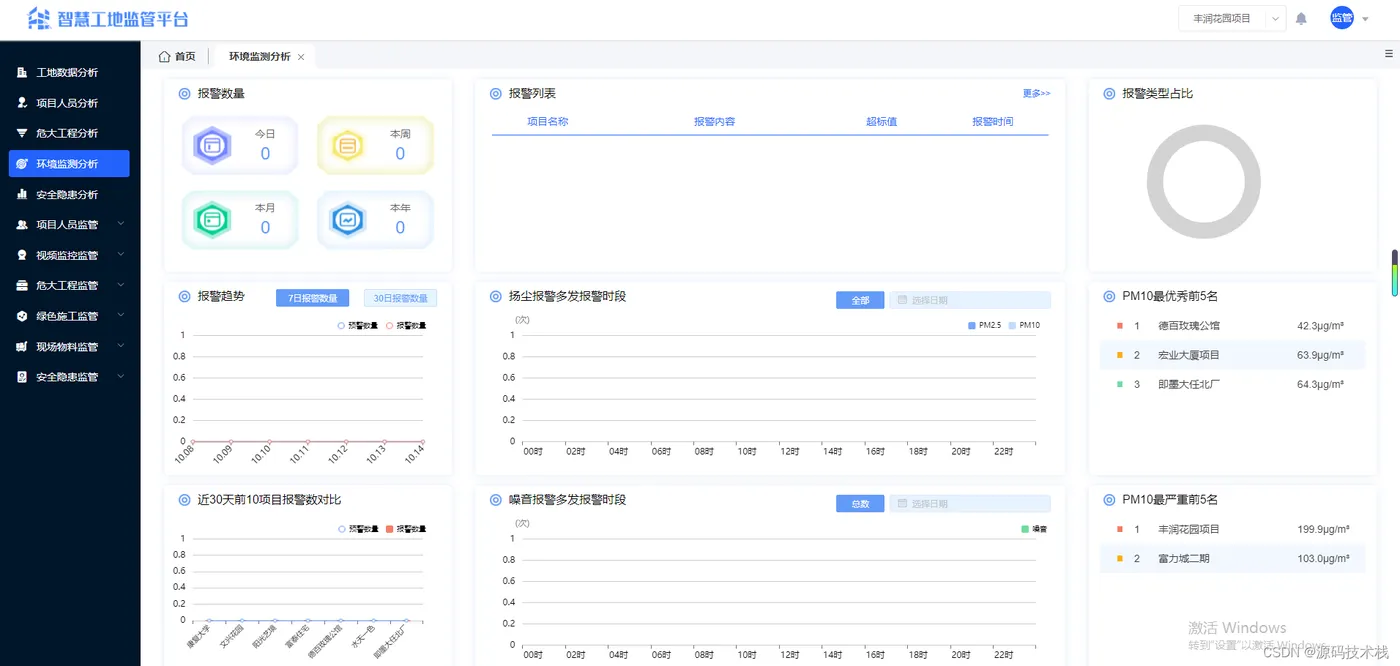This screenshot has height=666, width=1400.
Task: Click the circle icon beside 近30天前10项目报警数对比
Action: pyautogui.click(x=184, y=500)
